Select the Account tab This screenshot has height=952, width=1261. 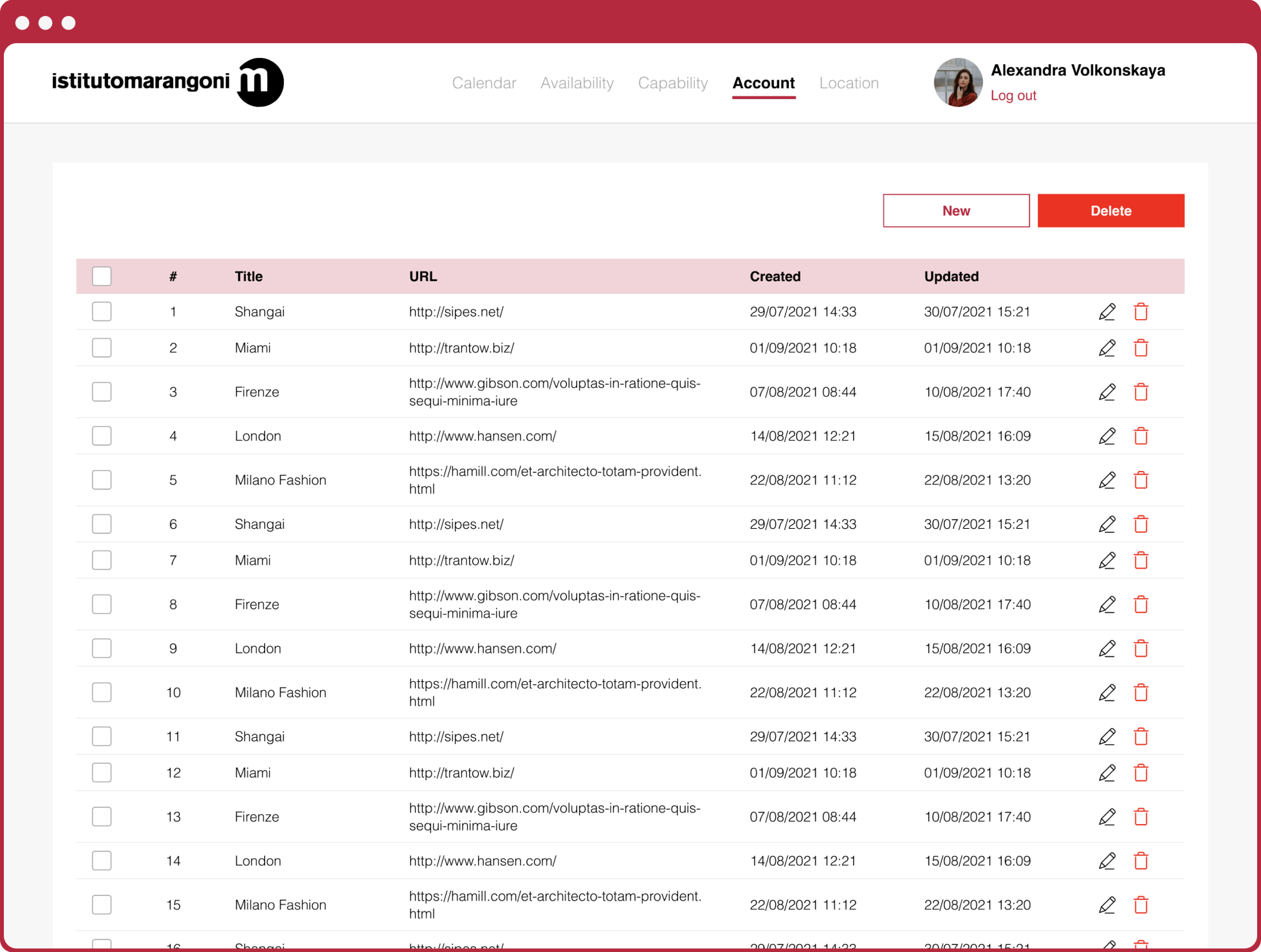[x=764, y=83]
